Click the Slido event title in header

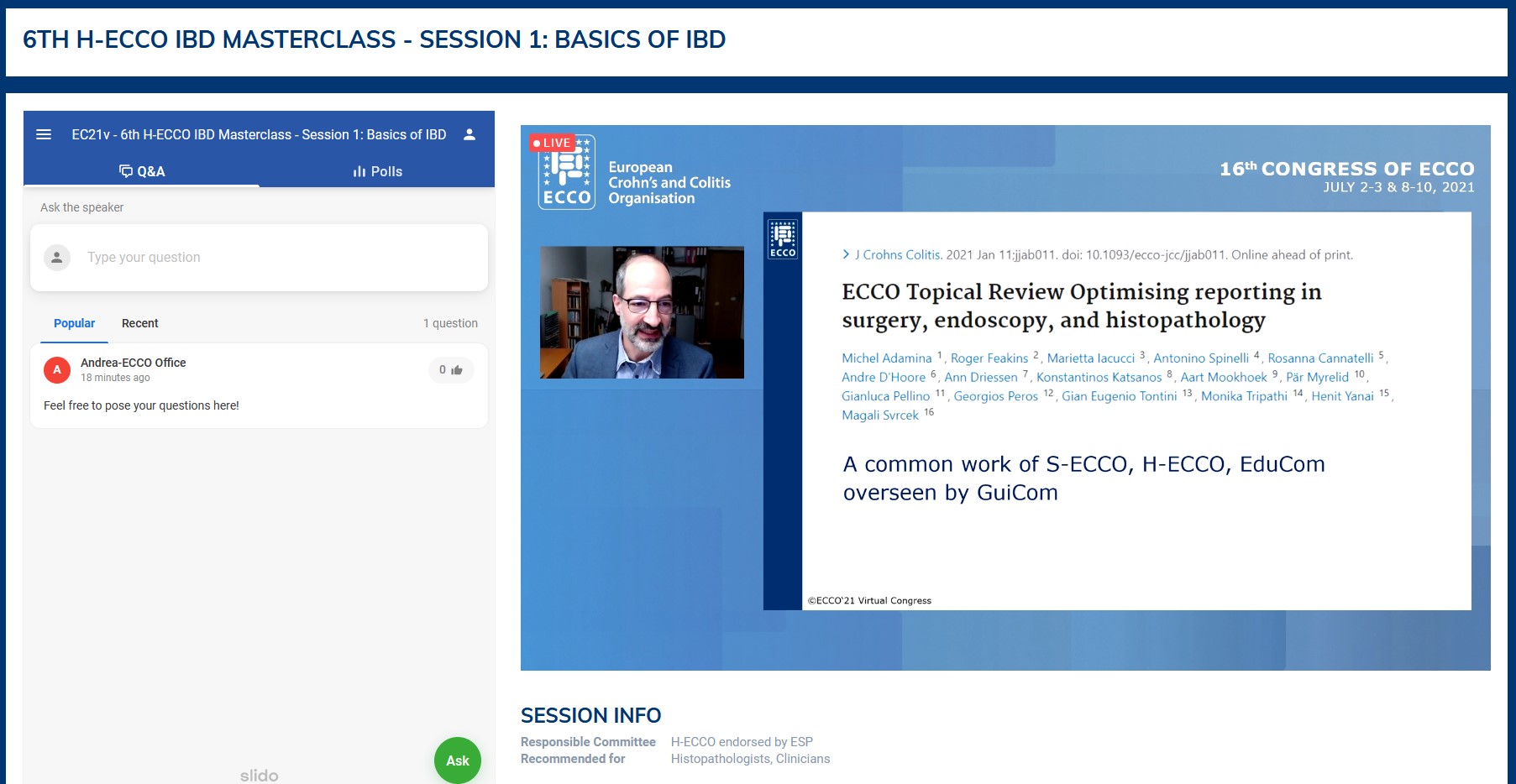pos(259,134)
